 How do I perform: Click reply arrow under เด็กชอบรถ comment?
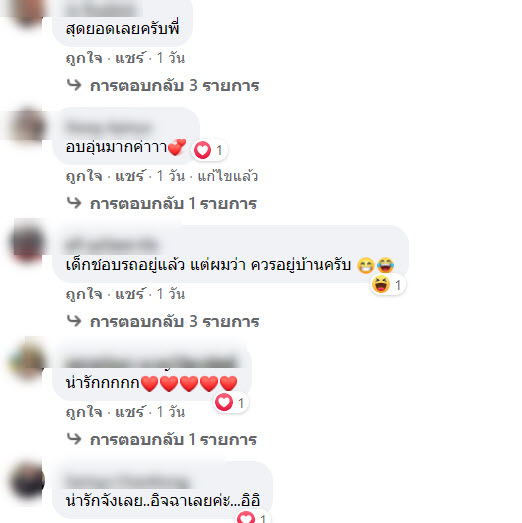[x=74, y=321]
